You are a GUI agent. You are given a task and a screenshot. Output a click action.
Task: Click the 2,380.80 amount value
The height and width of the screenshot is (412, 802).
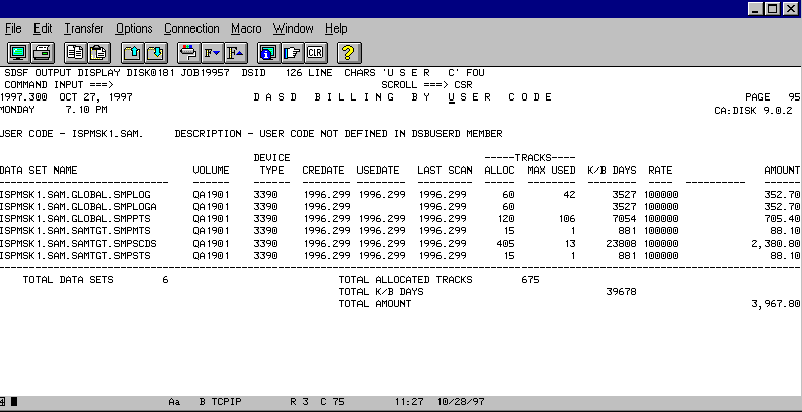coord(775,244)
